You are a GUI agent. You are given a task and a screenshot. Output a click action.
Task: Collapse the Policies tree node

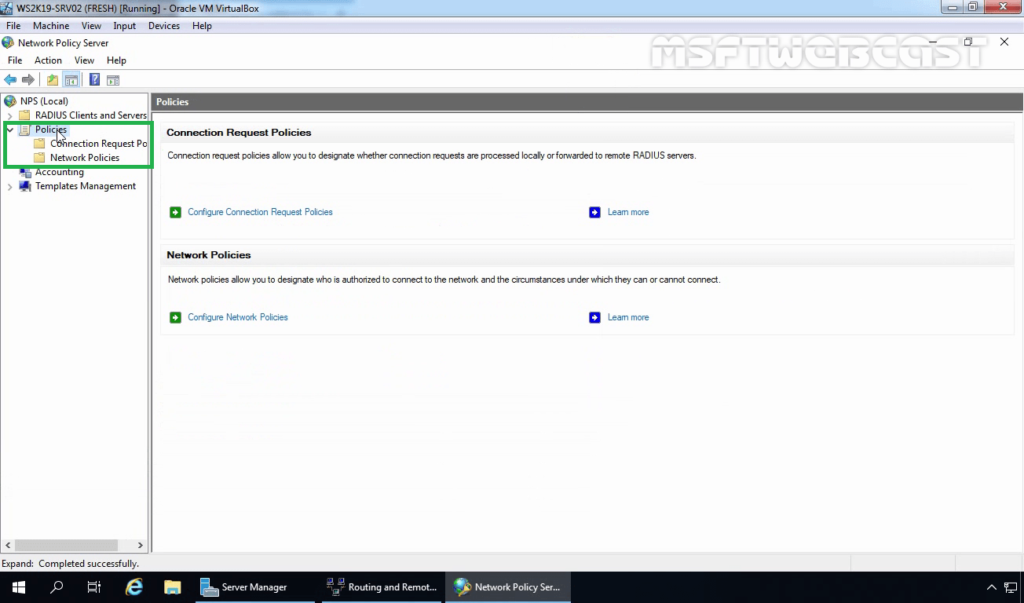tap(10, 129)
